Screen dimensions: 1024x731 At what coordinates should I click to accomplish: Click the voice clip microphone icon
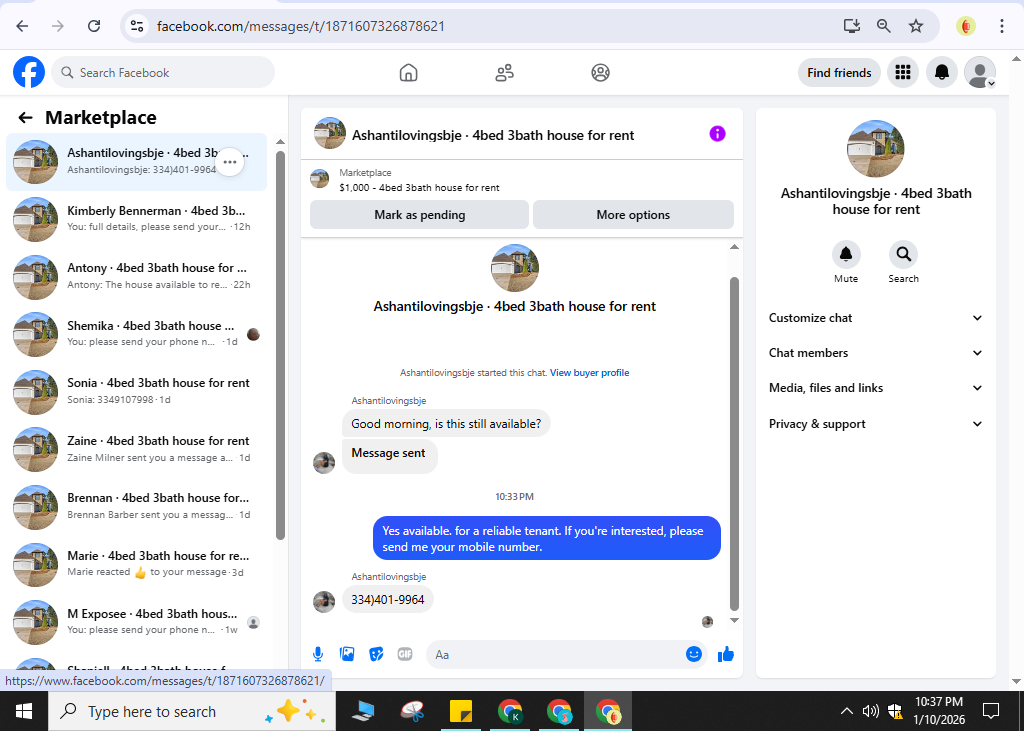pos(317,654)
